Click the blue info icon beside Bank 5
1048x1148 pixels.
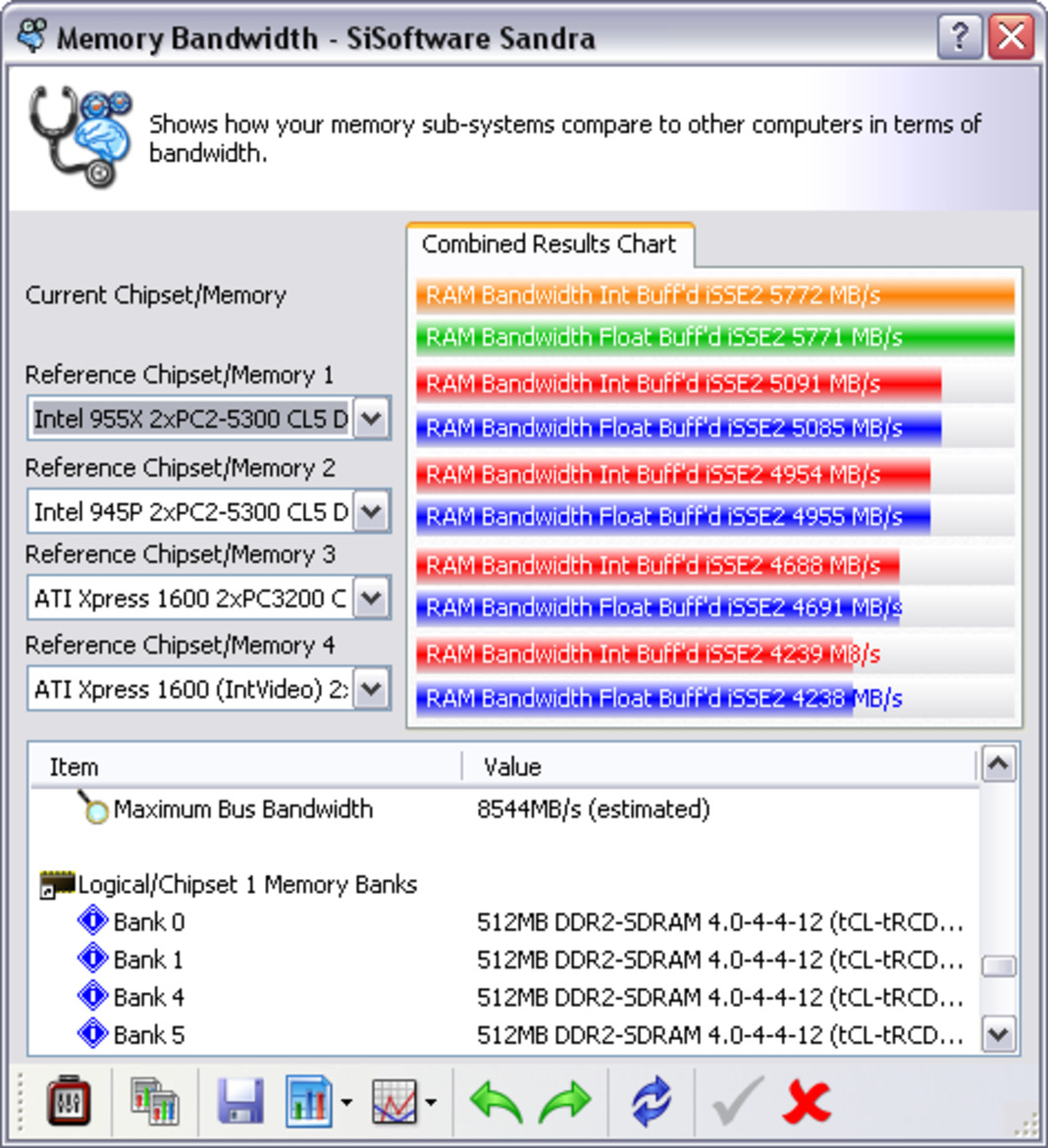point(92,1034)
